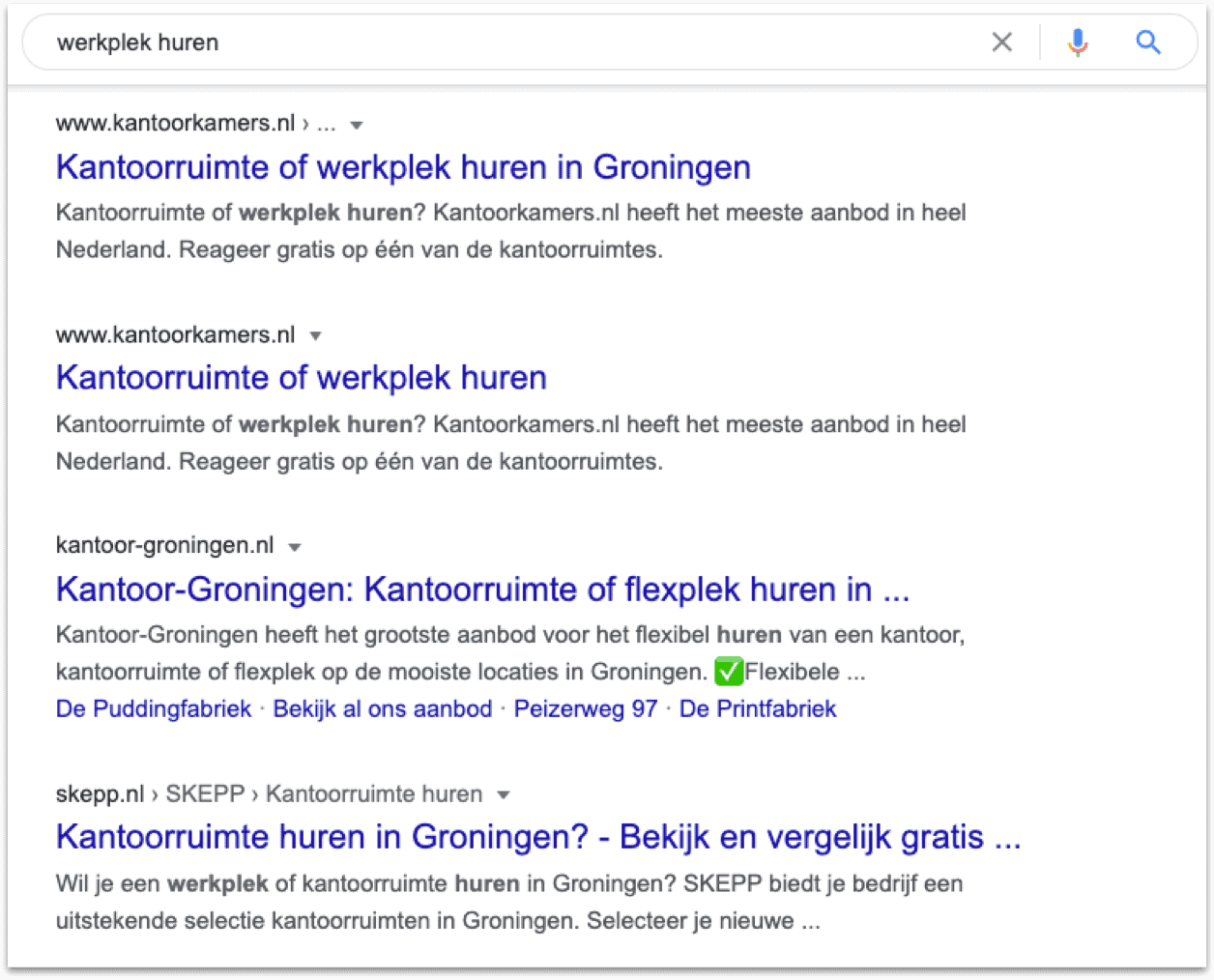Screen dimensions: 1214x980
Task: Click snippet text 'Wil je een werkplek of kantoorruimte huren'
Action: 288,883
